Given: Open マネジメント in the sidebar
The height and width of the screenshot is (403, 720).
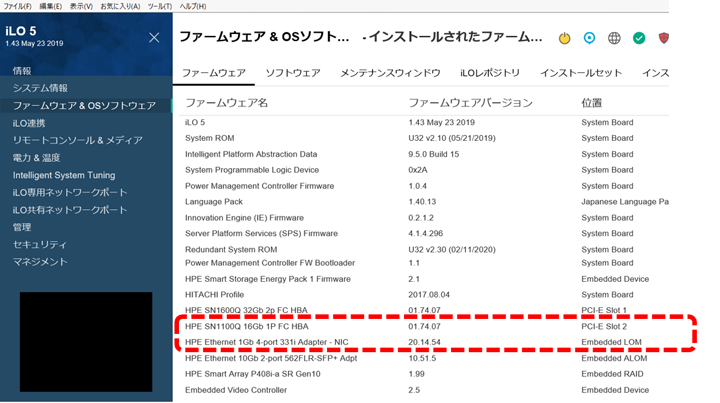Looking at the screenshot, I should pyautogui.click(x=40, y=262).
